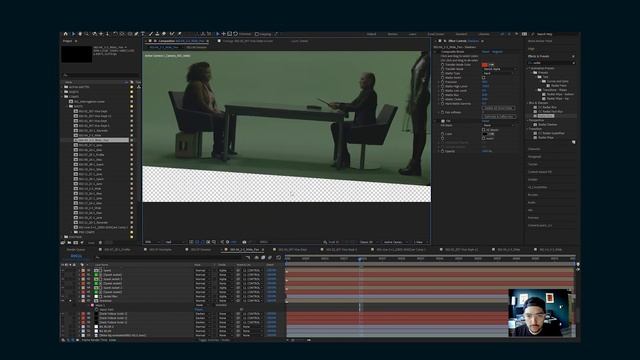Select the Eraser tool
This screenshot has height=360, width=640.
click(x=164, y=34)
